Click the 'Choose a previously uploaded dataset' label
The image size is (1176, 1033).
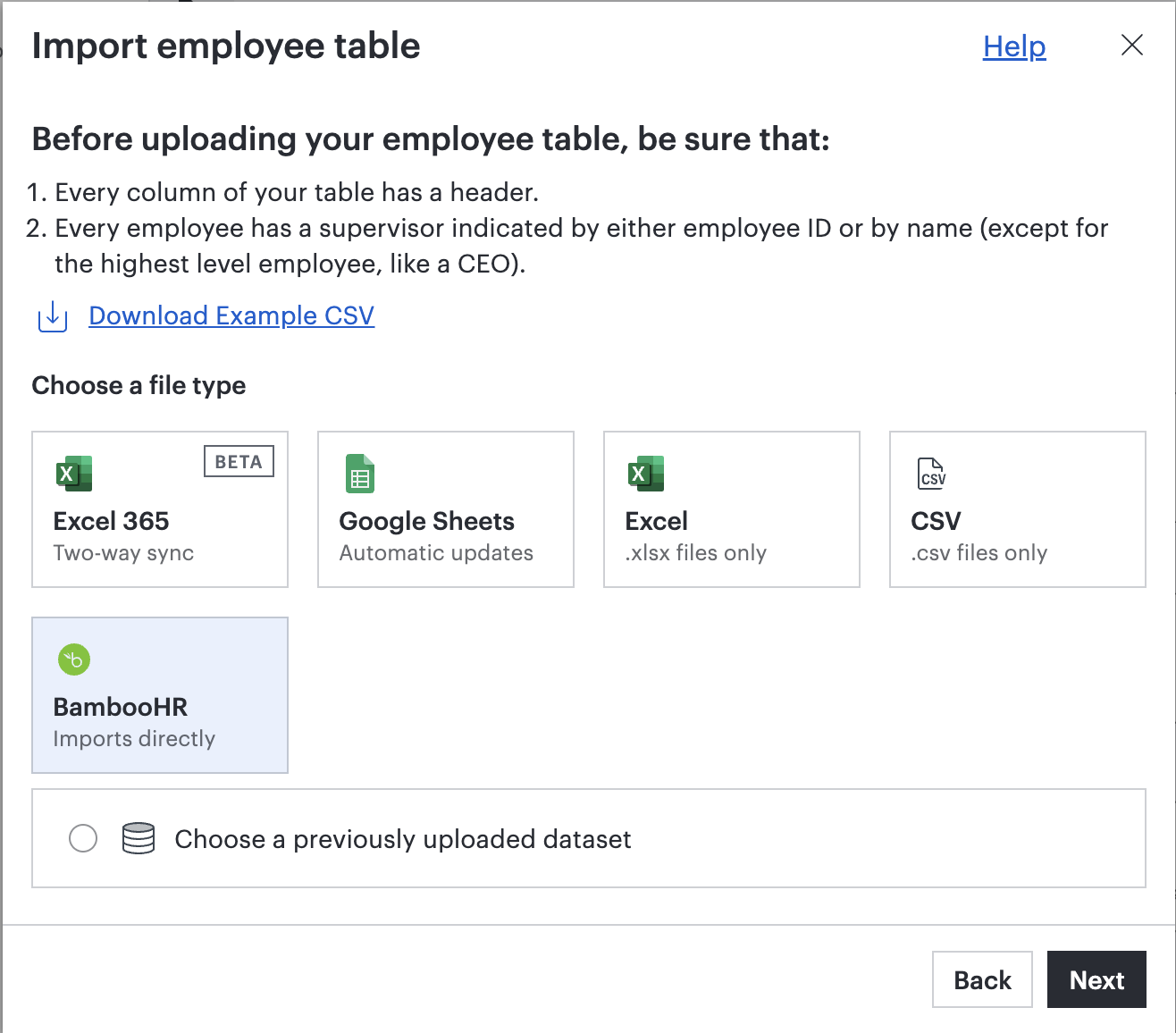coord(403,839)
